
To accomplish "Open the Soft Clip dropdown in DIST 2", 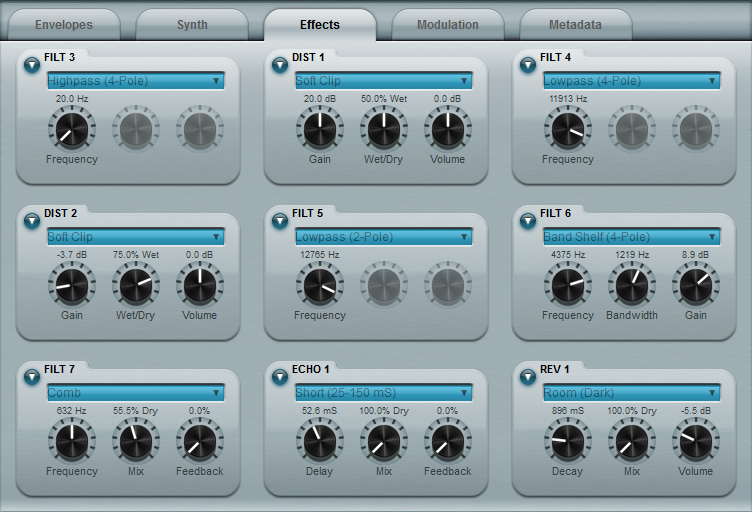I will (136, 236).
